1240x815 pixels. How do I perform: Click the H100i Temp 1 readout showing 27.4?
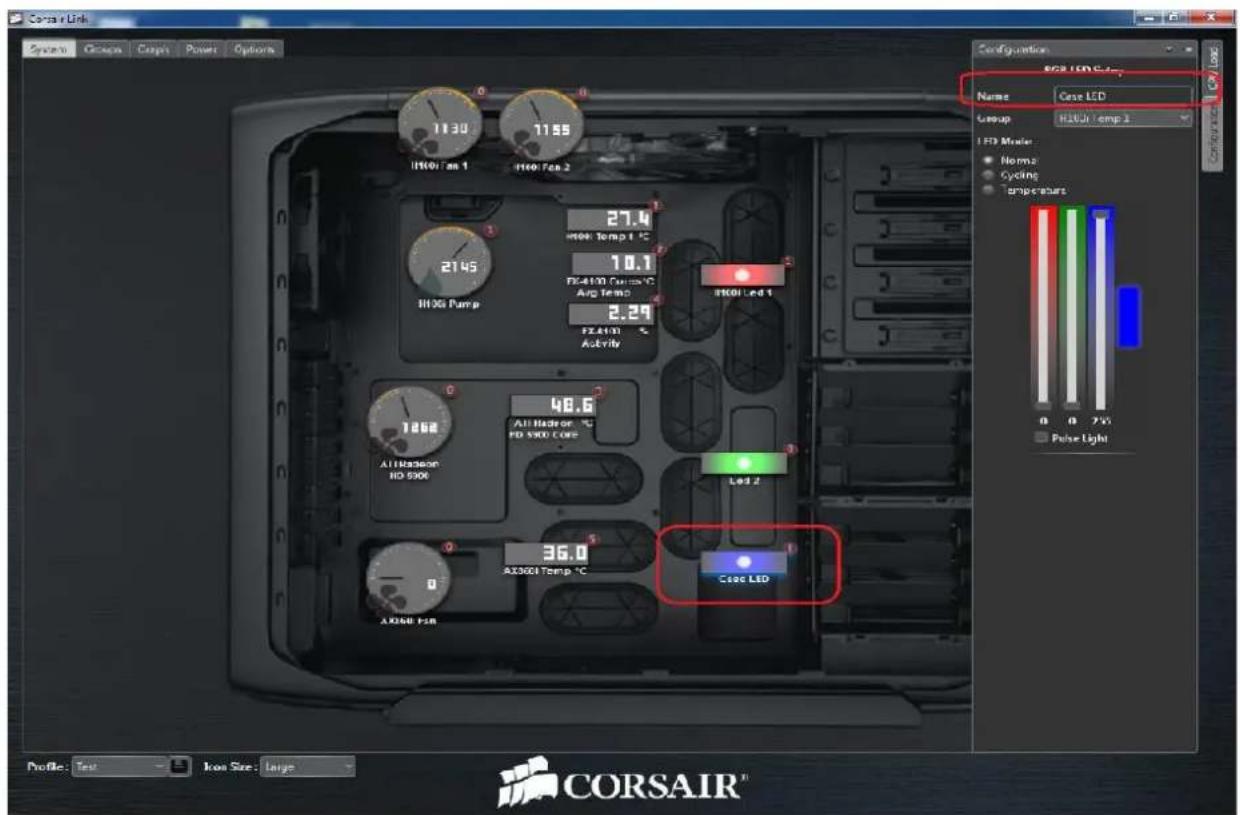pyautogui.click(x=612, y=220)
